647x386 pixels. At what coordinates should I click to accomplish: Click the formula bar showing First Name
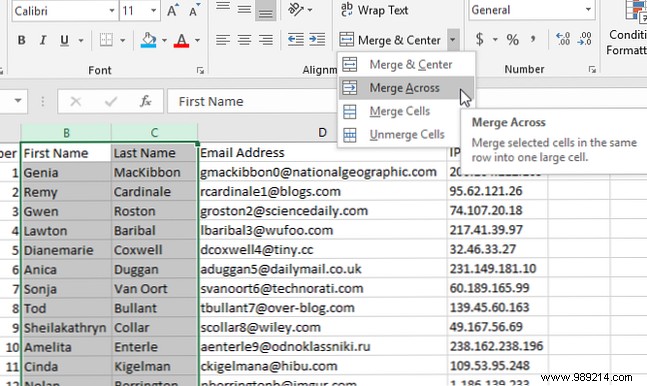[252, 101]
